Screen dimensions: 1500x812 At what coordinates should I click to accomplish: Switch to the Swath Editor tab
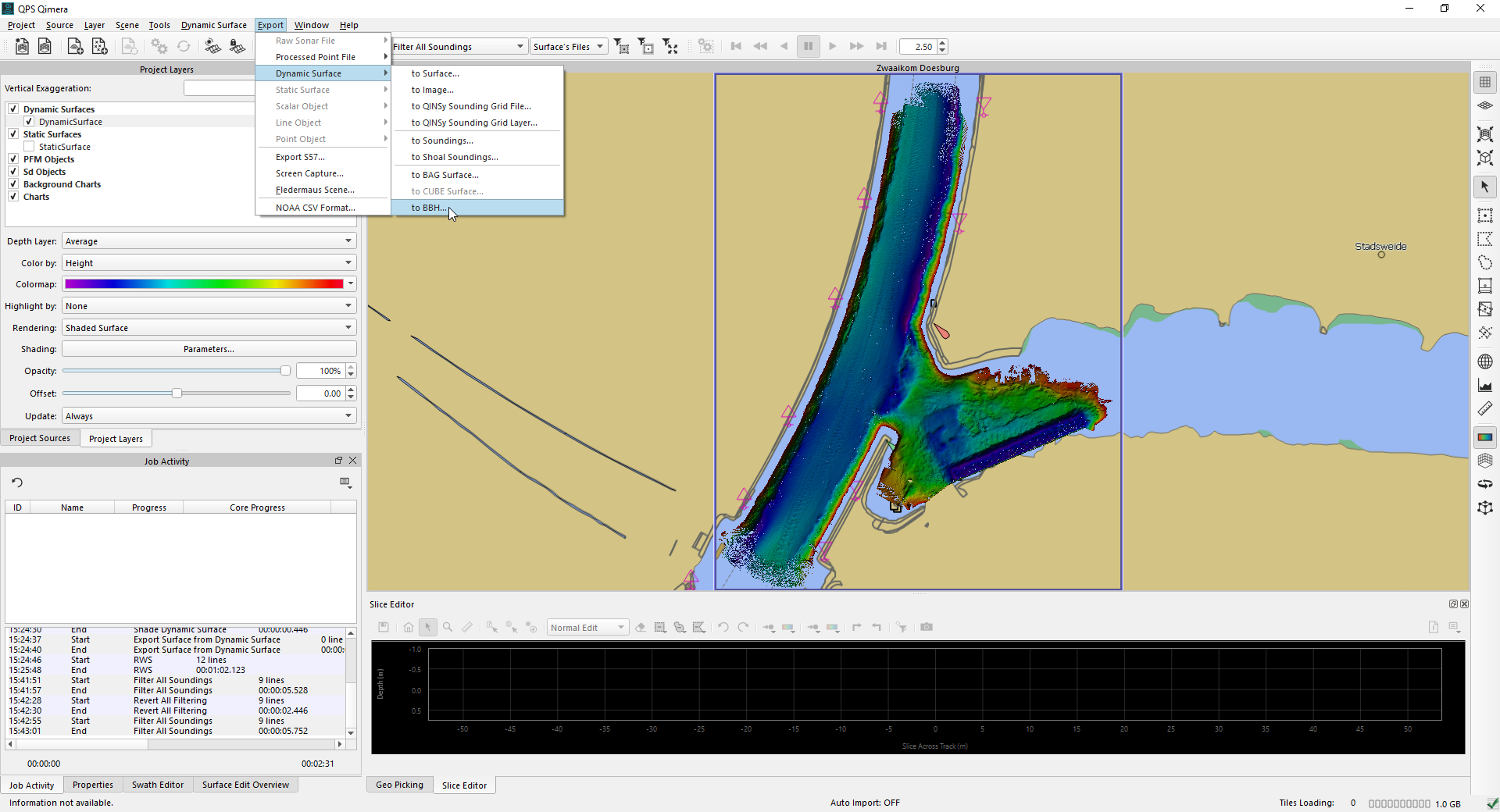[x=158, y=785]
